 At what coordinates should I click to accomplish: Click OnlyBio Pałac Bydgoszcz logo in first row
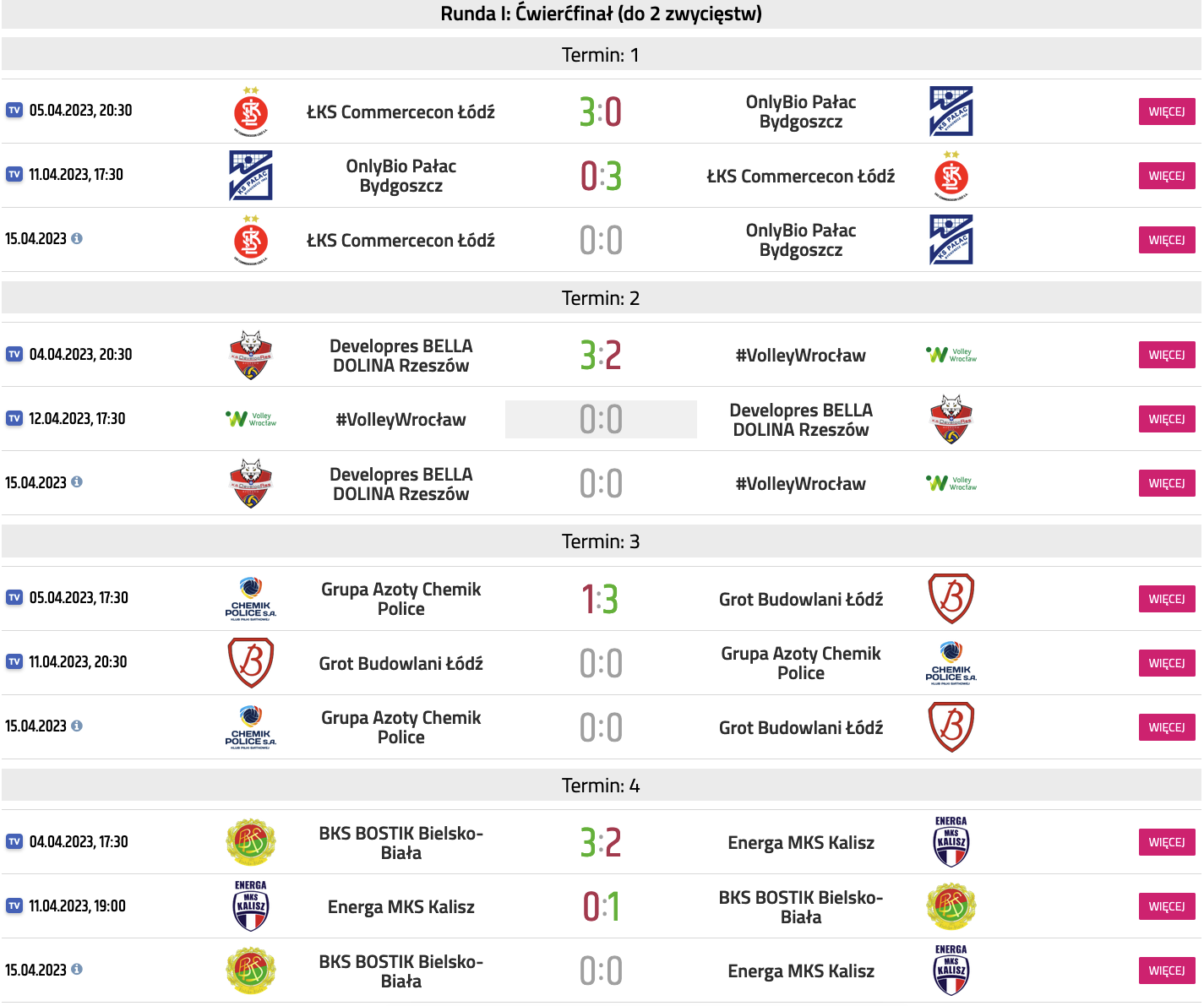pos(951,111)
